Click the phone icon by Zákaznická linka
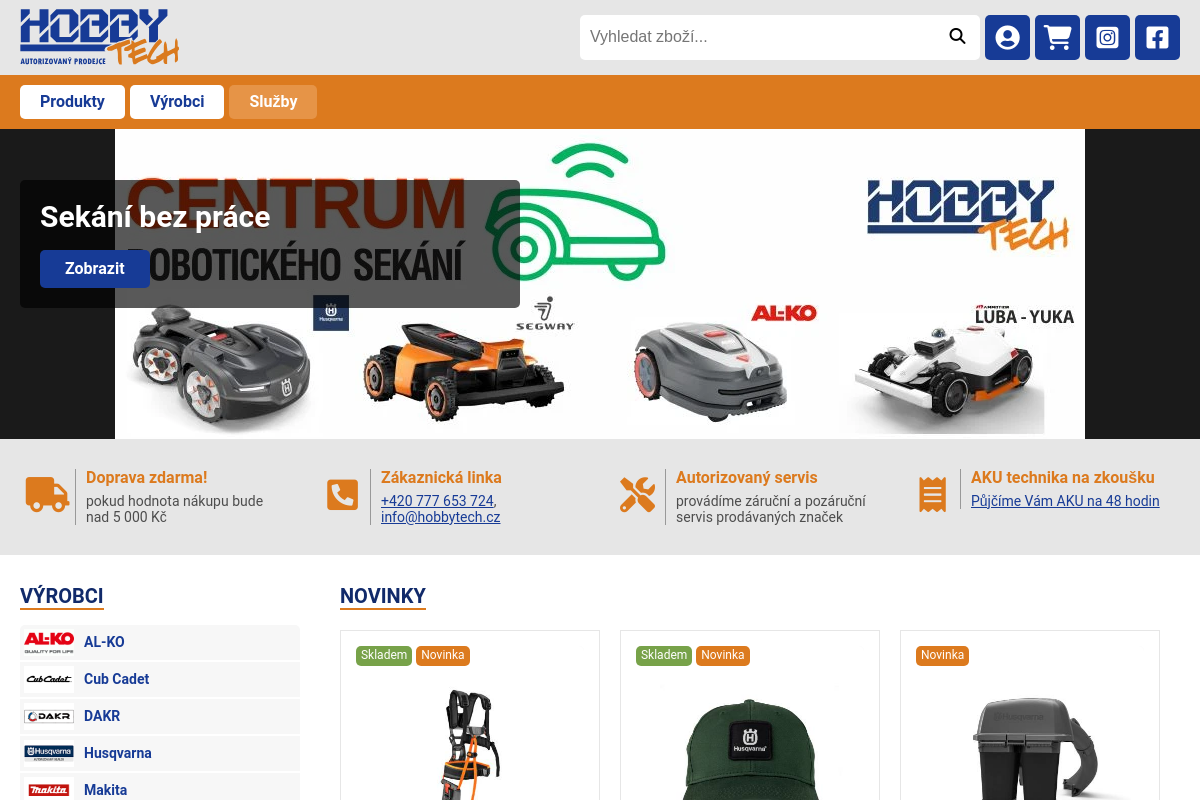This screenshot has width=1200, height=800. click(342, 495)
